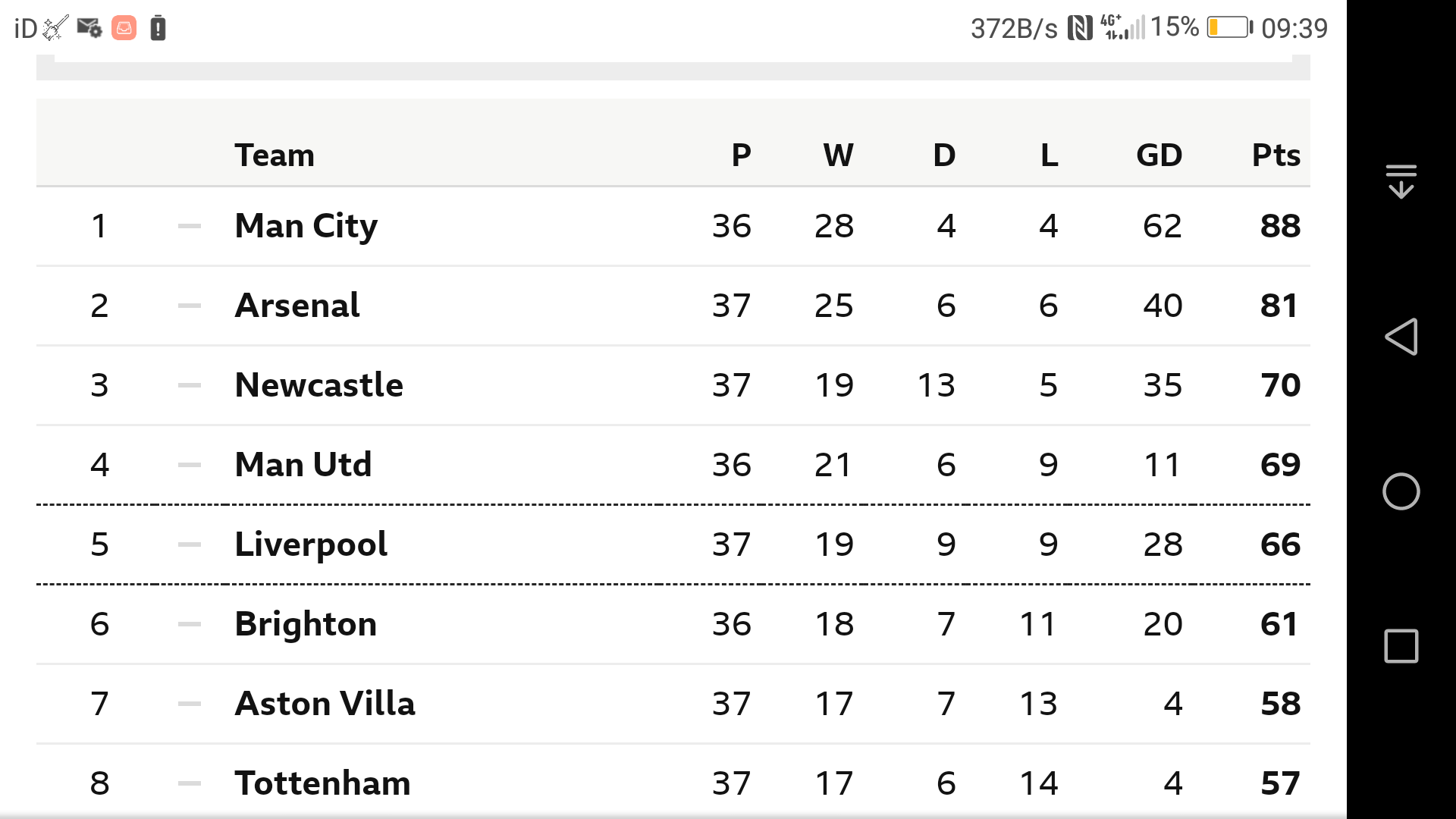Click the GD column header

tap(1159, 155)
